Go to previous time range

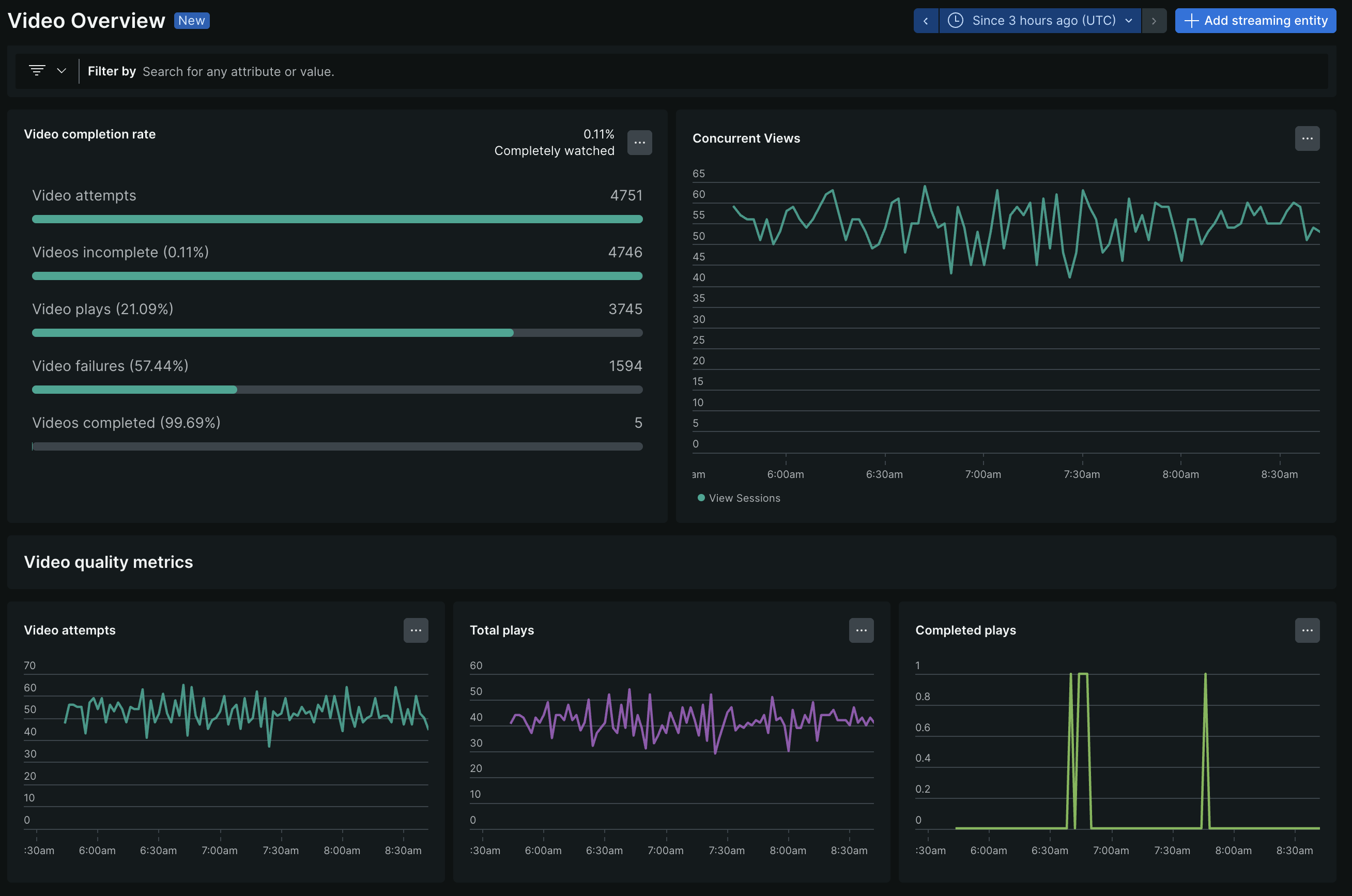[x=925, y=21]
